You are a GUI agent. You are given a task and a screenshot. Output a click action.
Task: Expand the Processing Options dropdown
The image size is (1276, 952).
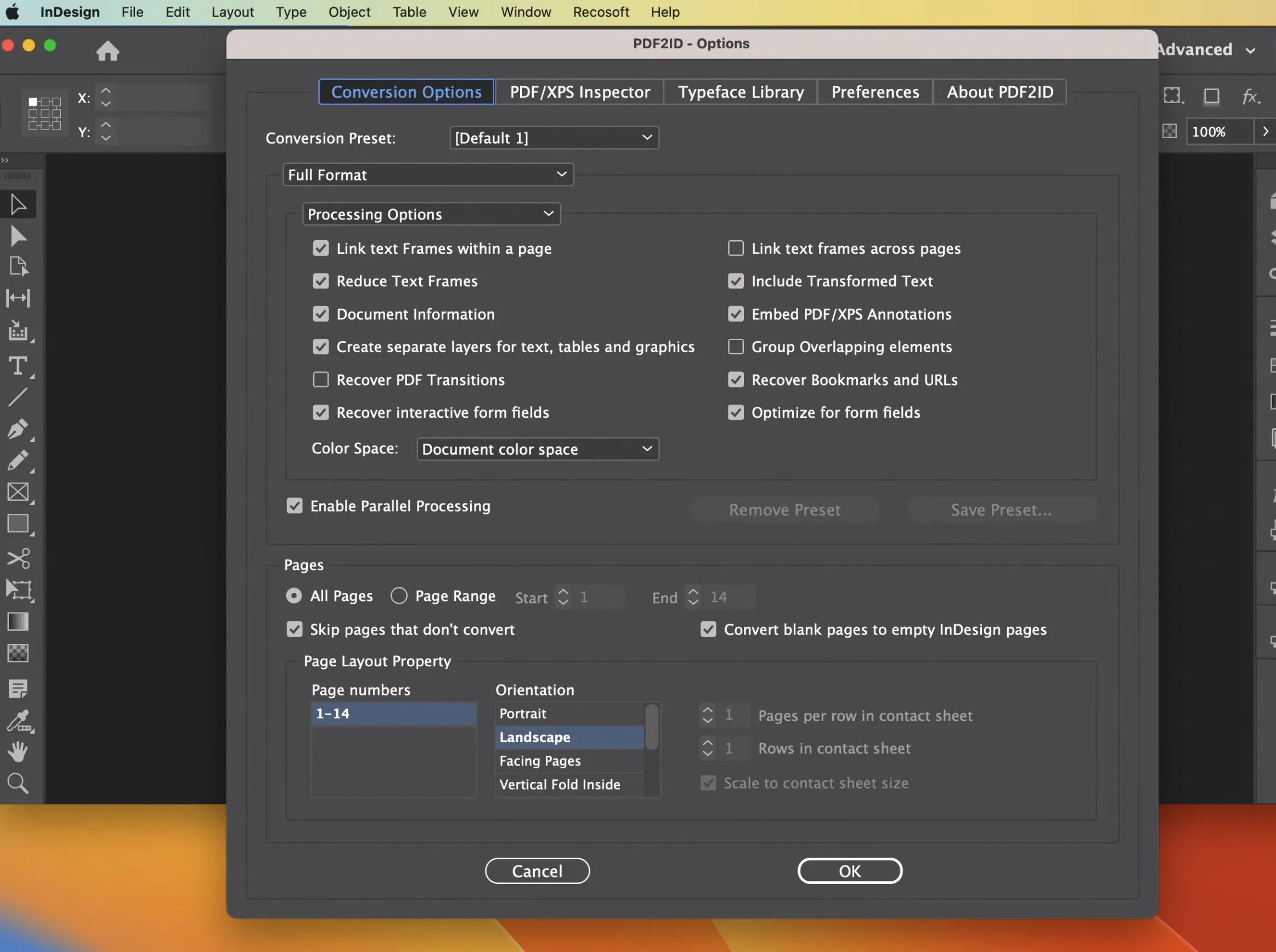tap(431, 214)
